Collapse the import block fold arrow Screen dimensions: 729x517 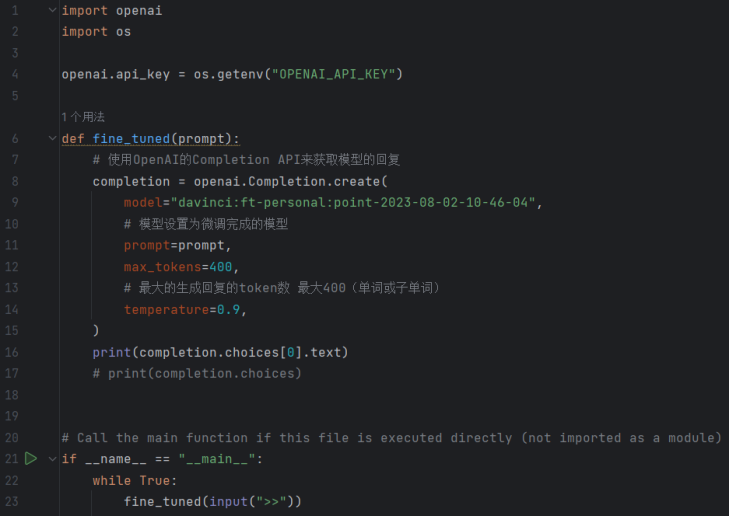pyautogui.click(x=53, y=10)
